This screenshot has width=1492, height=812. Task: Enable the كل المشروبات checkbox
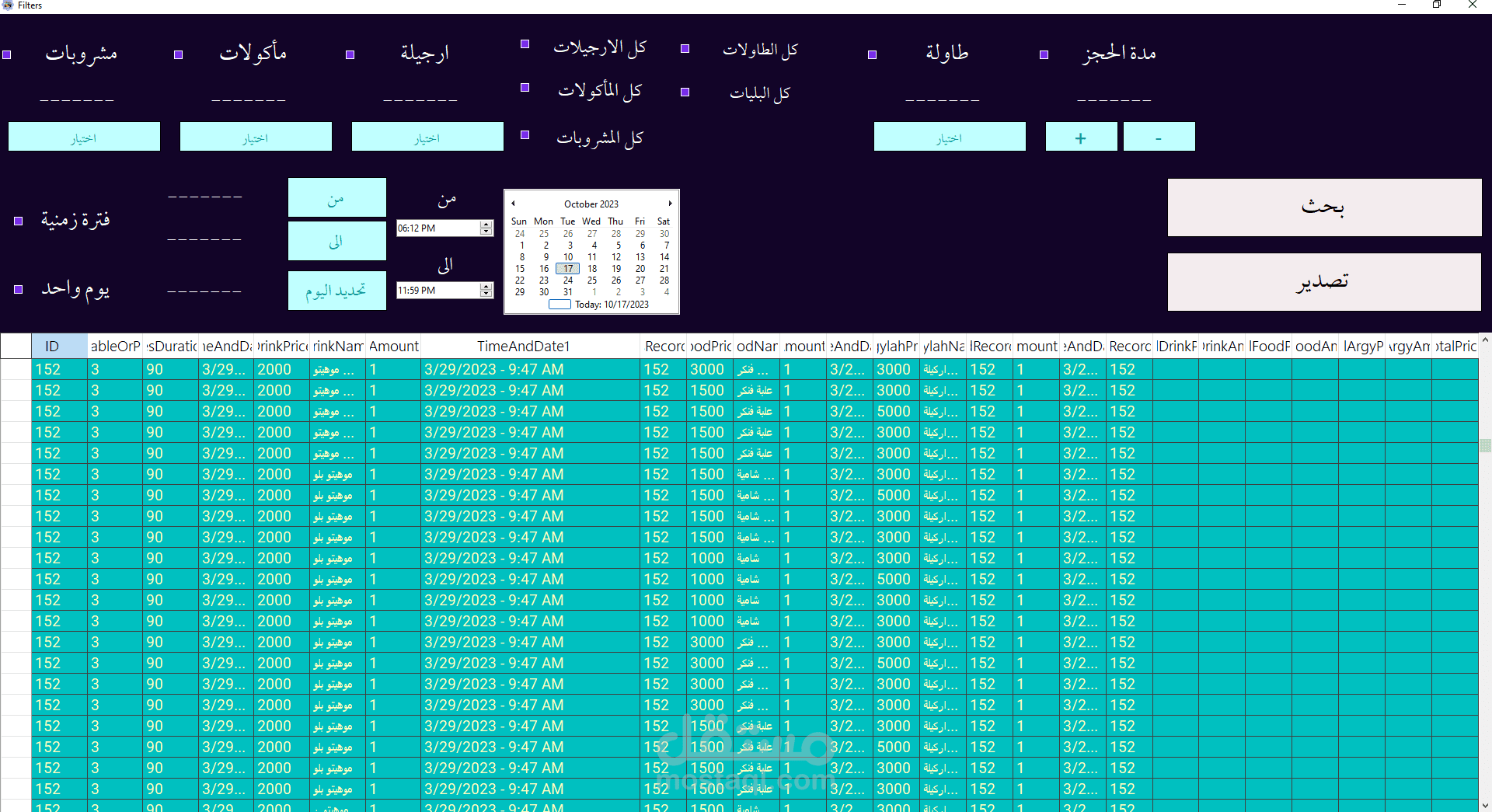(525, 135)
